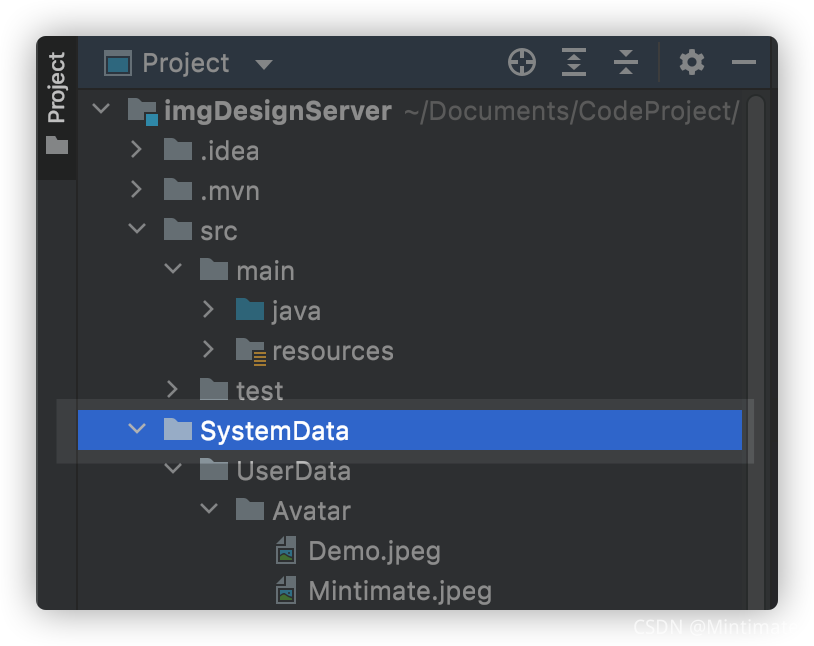The width and height of the screenshot is (814, 646).
Task: Click the folder icon below Project side tab
Action: [57, 145]
